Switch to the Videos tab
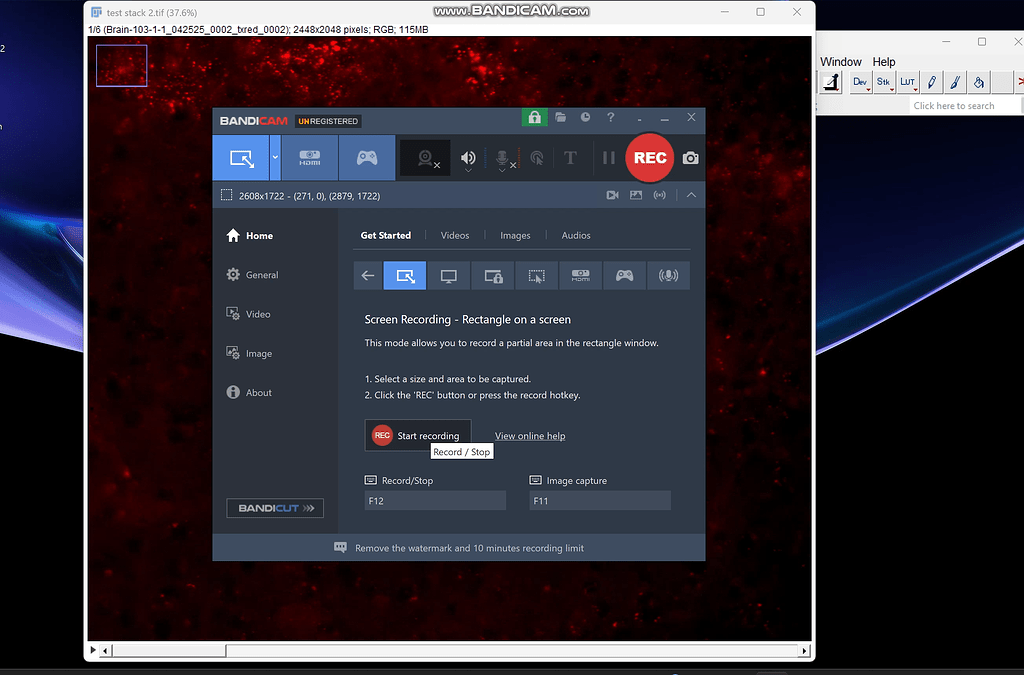This screenshot has height=675, width=1024. (455, 235)
